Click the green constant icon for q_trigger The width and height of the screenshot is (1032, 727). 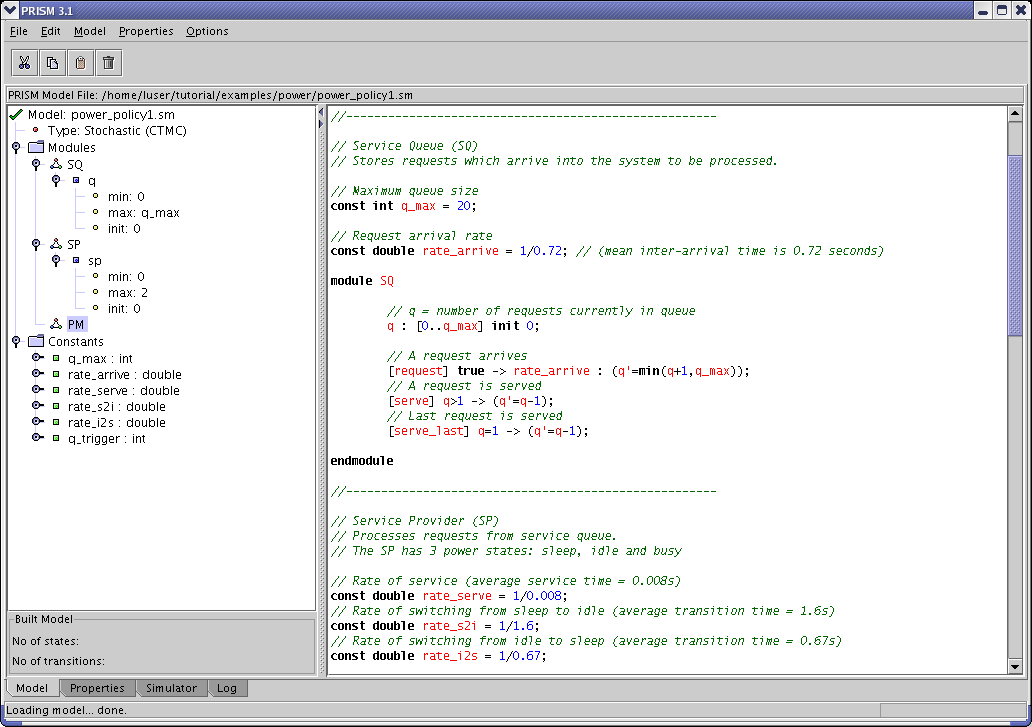point(56,438)
